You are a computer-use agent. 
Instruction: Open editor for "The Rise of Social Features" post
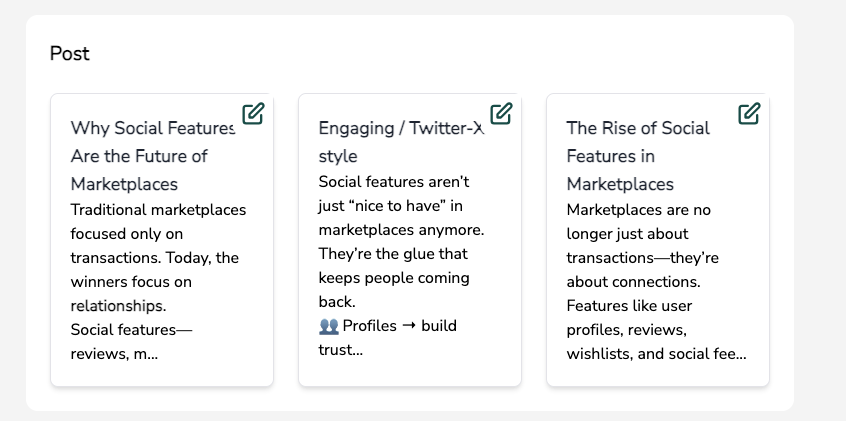749,114
